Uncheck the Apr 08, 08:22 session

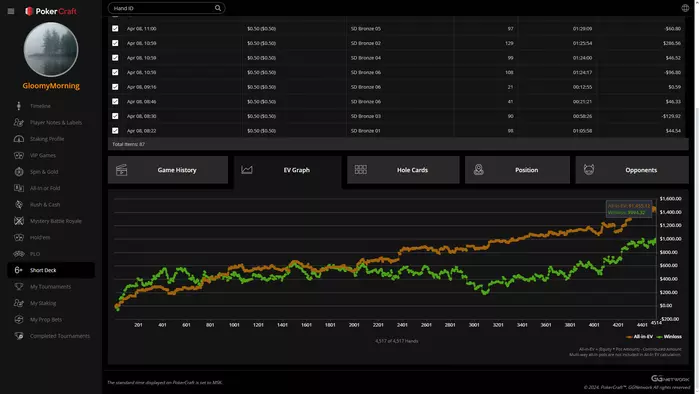pyautogui.click(x=115, y=131)
